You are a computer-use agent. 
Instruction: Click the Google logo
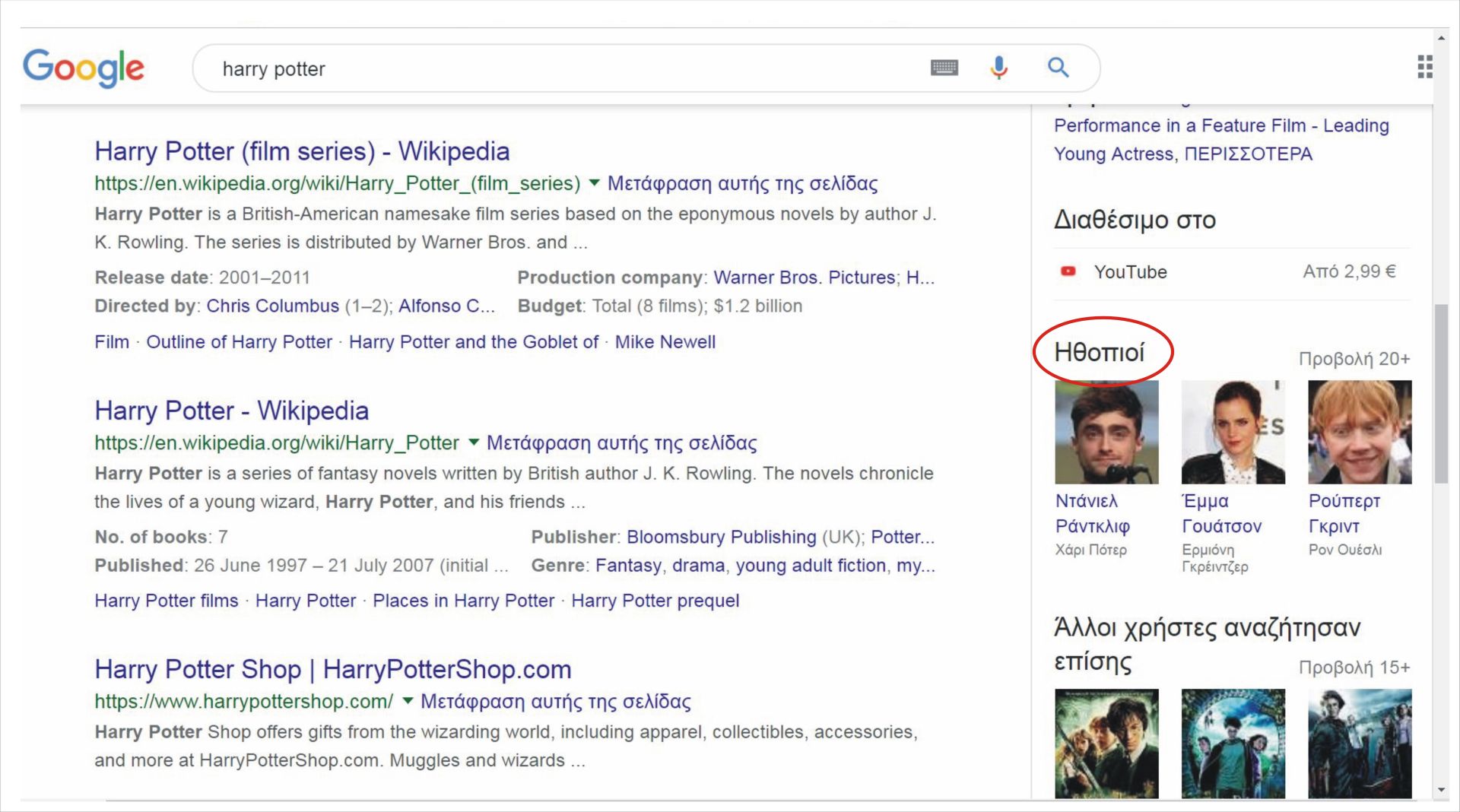point(84,68)
